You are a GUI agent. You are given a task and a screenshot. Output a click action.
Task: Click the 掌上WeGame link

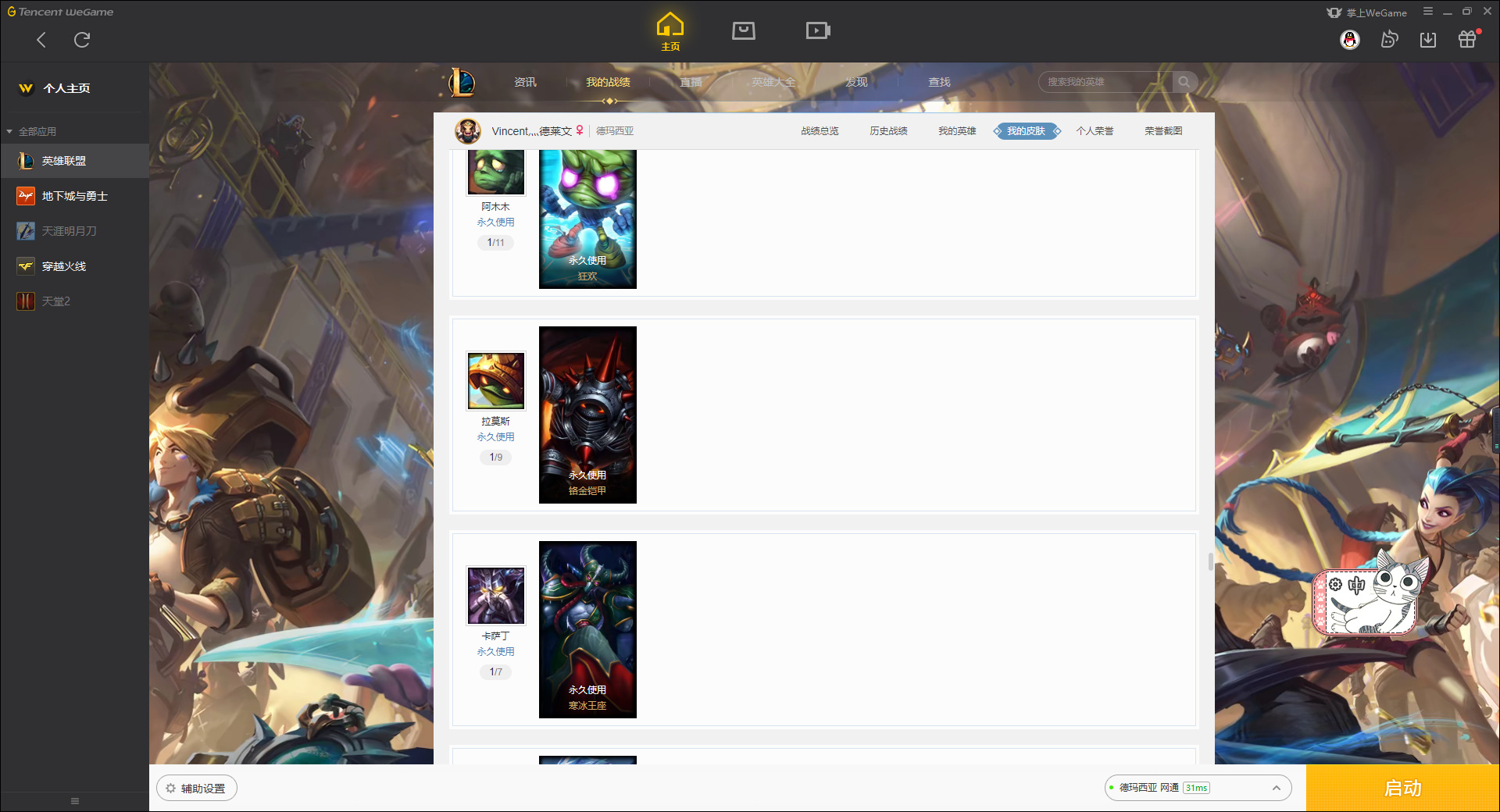point(1367,12)
